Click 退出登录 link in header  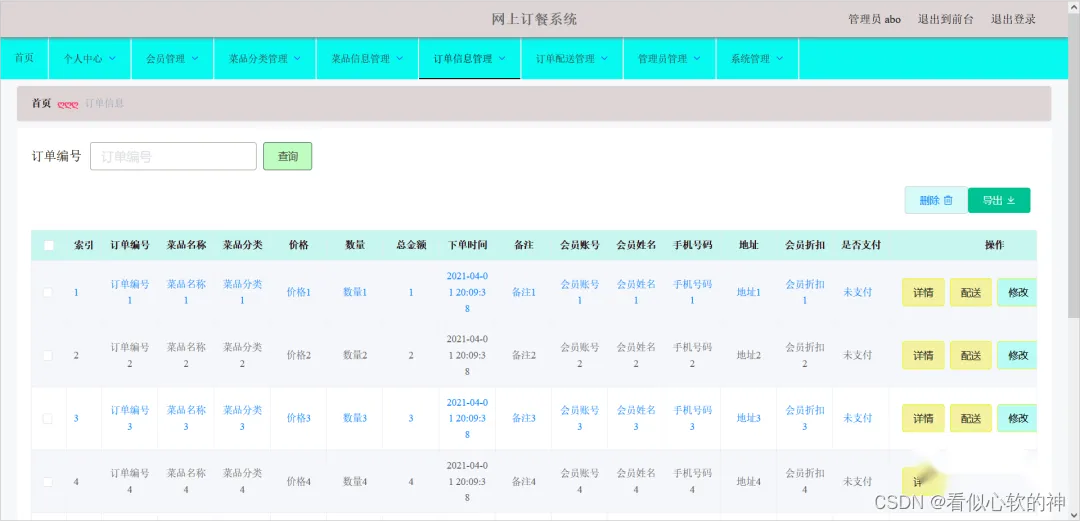click(1013, 19)
